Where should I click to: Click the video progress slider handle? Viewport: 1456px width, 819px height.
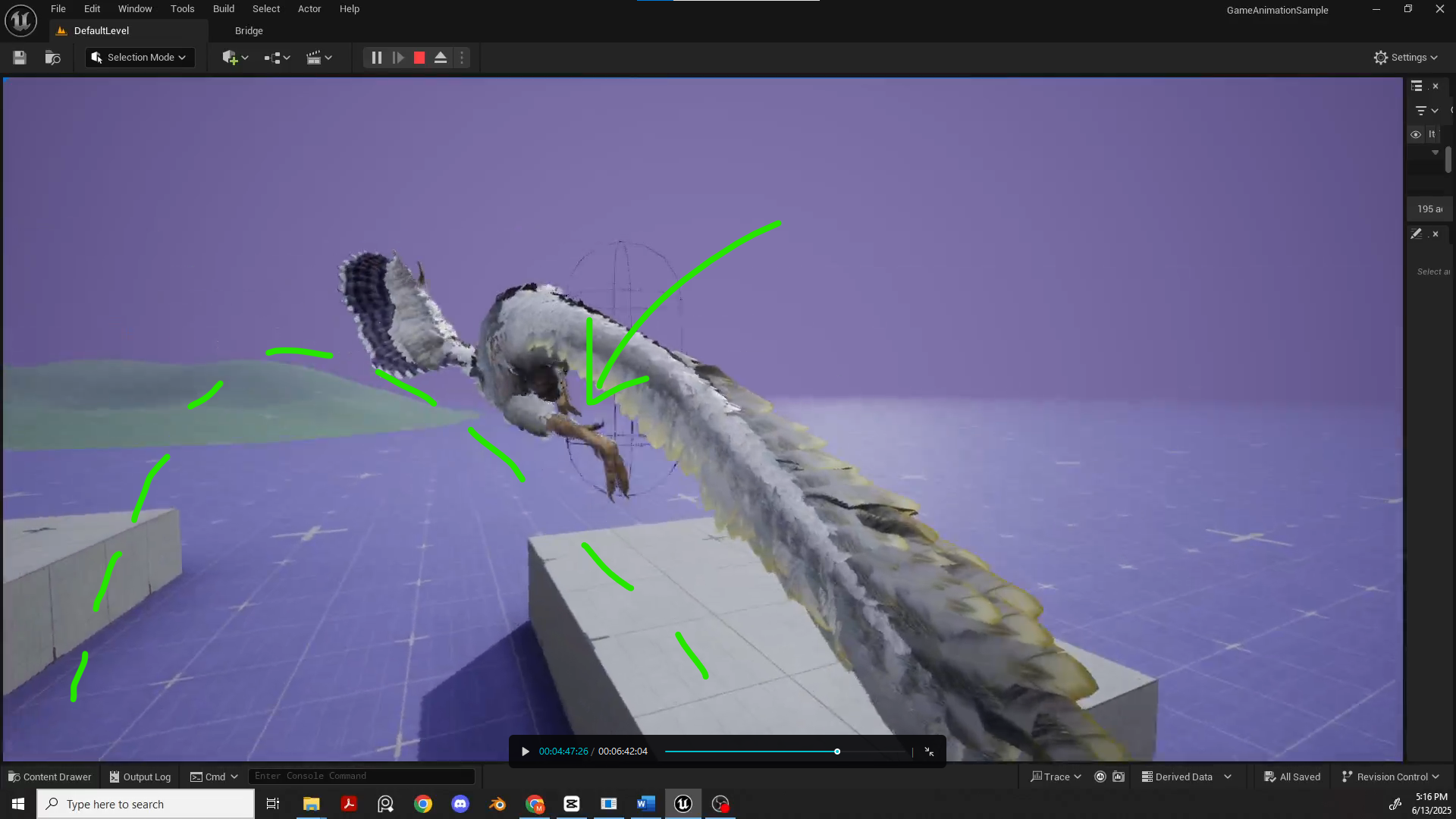click(x=837, y=752)
